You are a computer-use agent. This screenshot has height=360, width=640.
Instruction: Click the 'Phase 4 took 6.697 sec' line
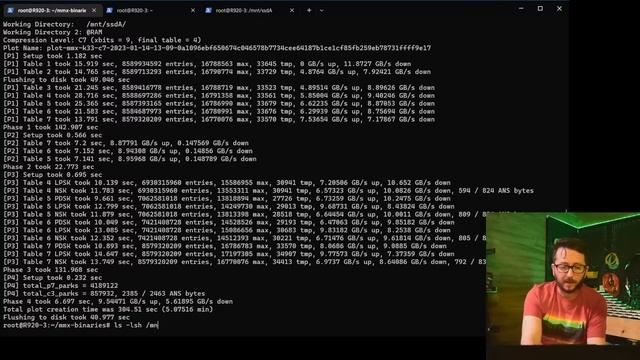[118, 302]
